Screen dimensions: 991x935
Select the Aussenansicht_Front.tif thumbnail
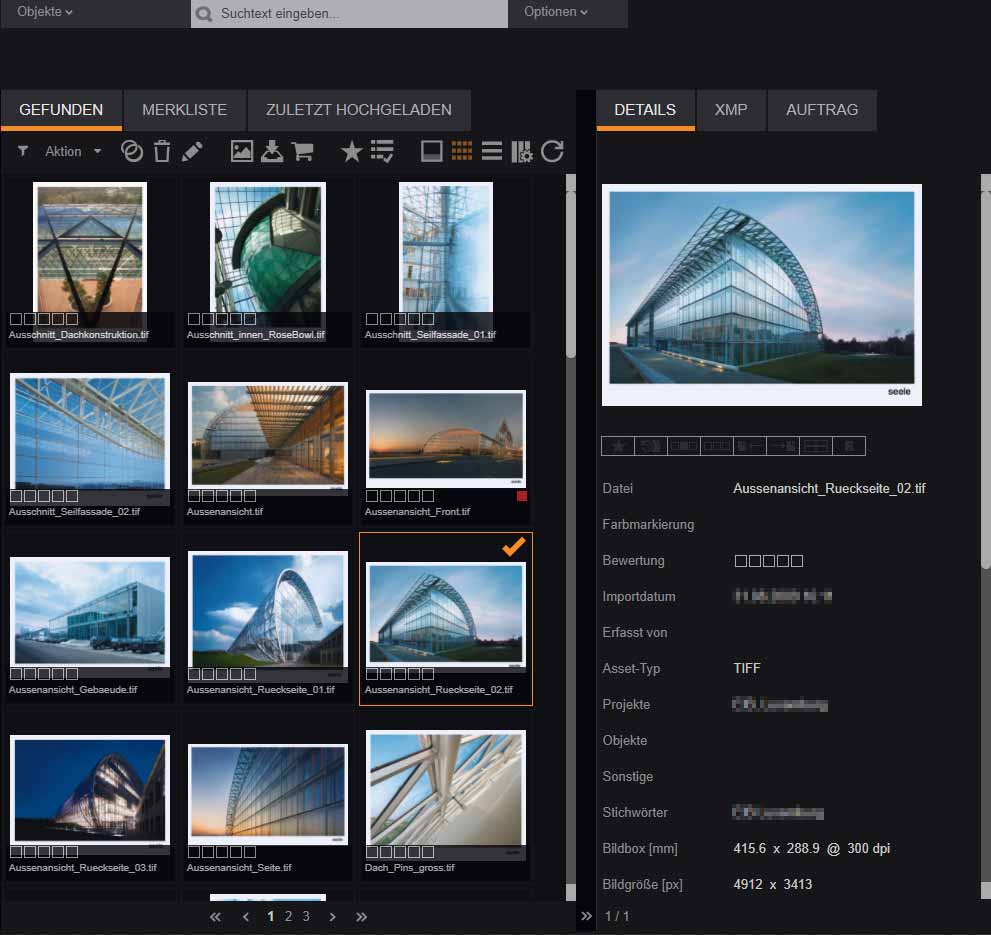point(446,439)
